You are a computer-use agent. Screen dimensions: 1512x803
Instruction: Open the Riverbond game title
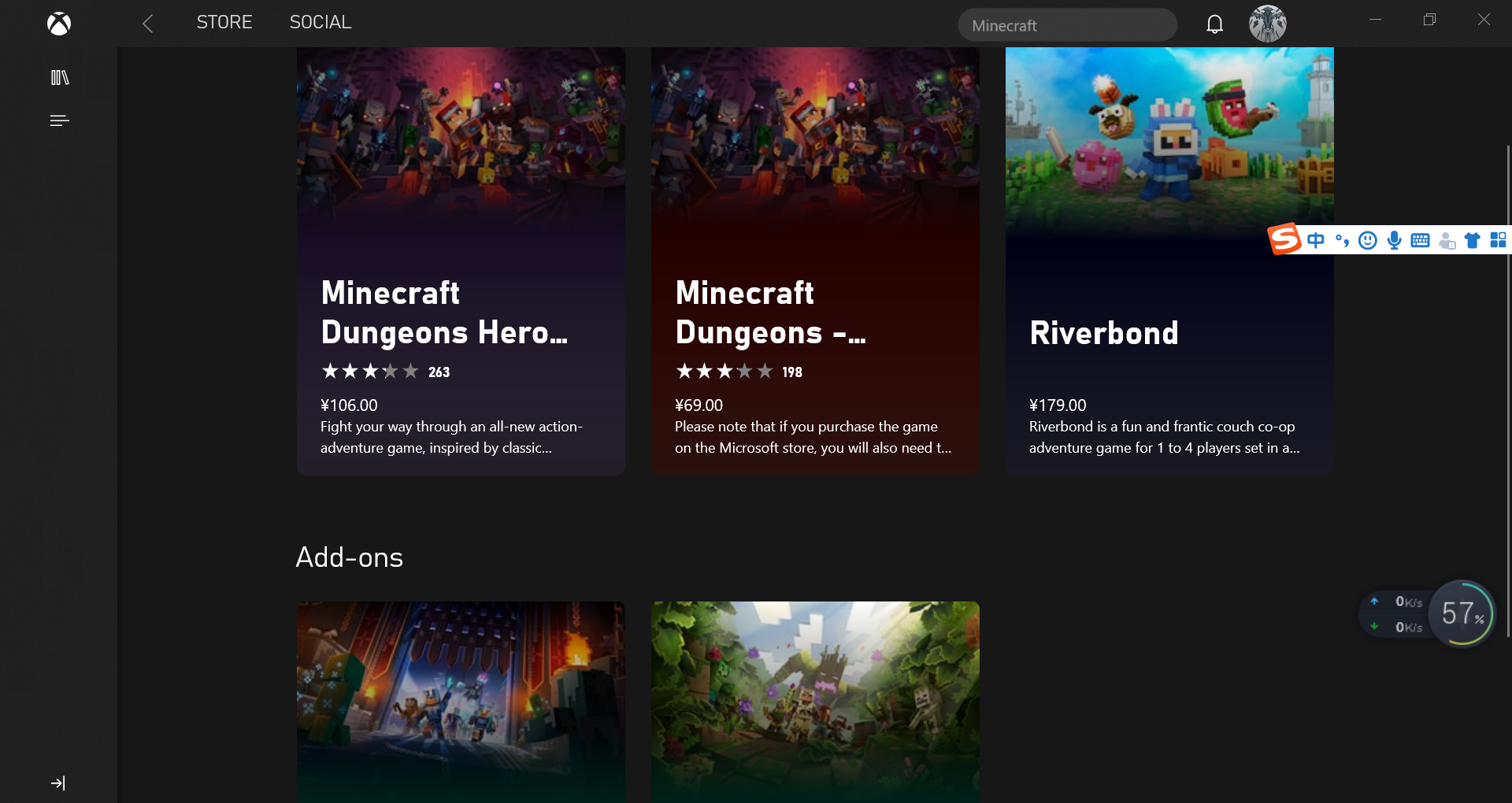(1104, 333)
